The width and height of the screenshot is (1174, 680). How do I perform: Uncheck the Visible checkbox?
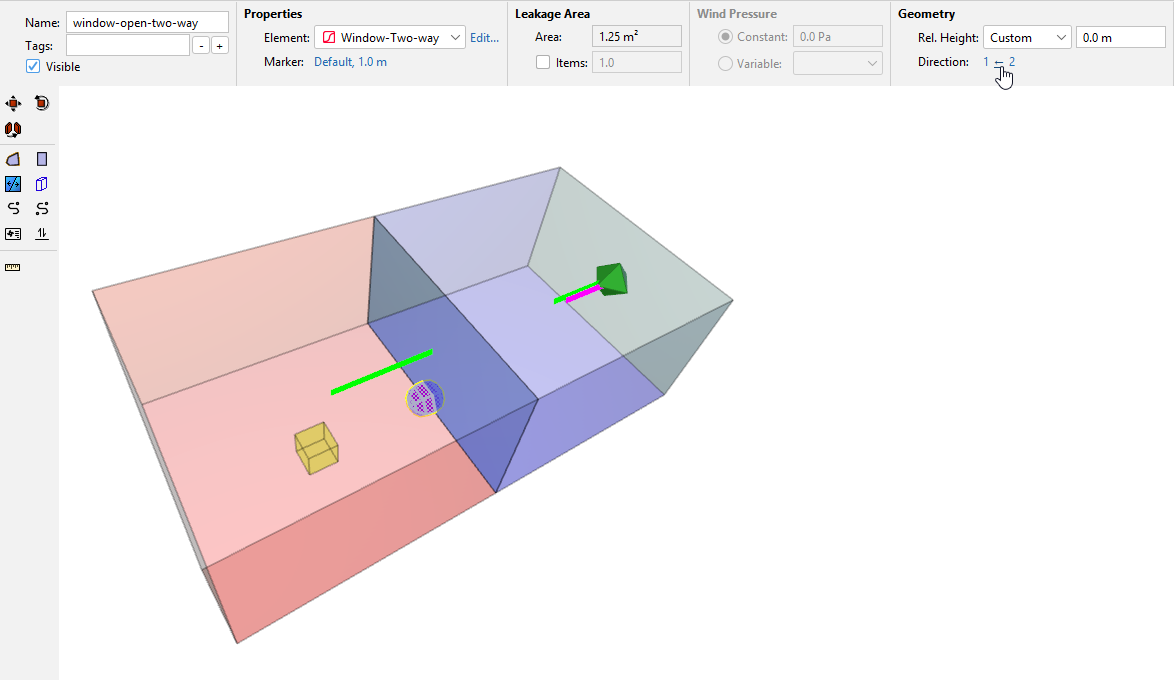pos(33,67)
